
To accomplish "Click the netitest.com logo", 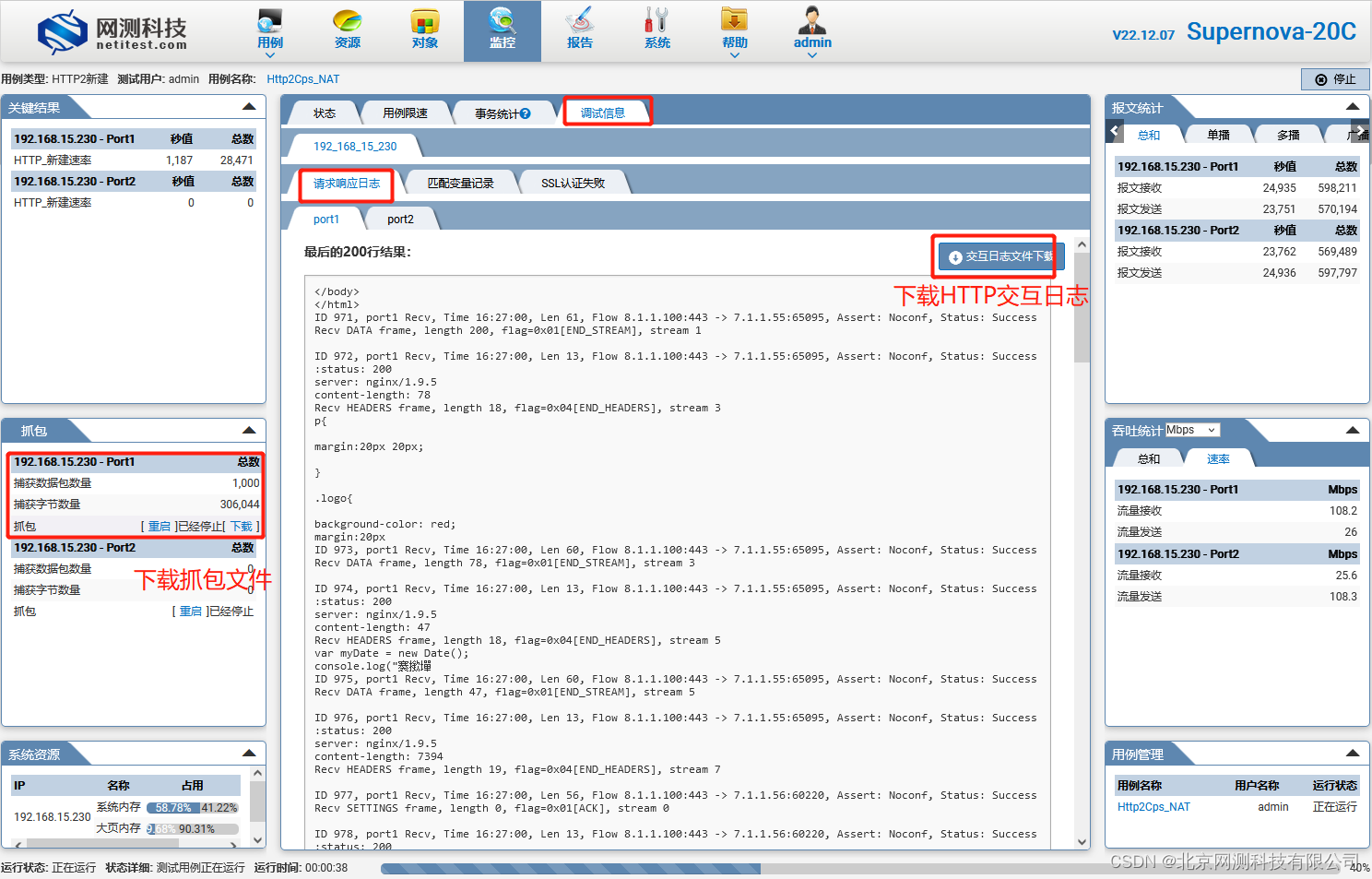I will pos(112,32).
